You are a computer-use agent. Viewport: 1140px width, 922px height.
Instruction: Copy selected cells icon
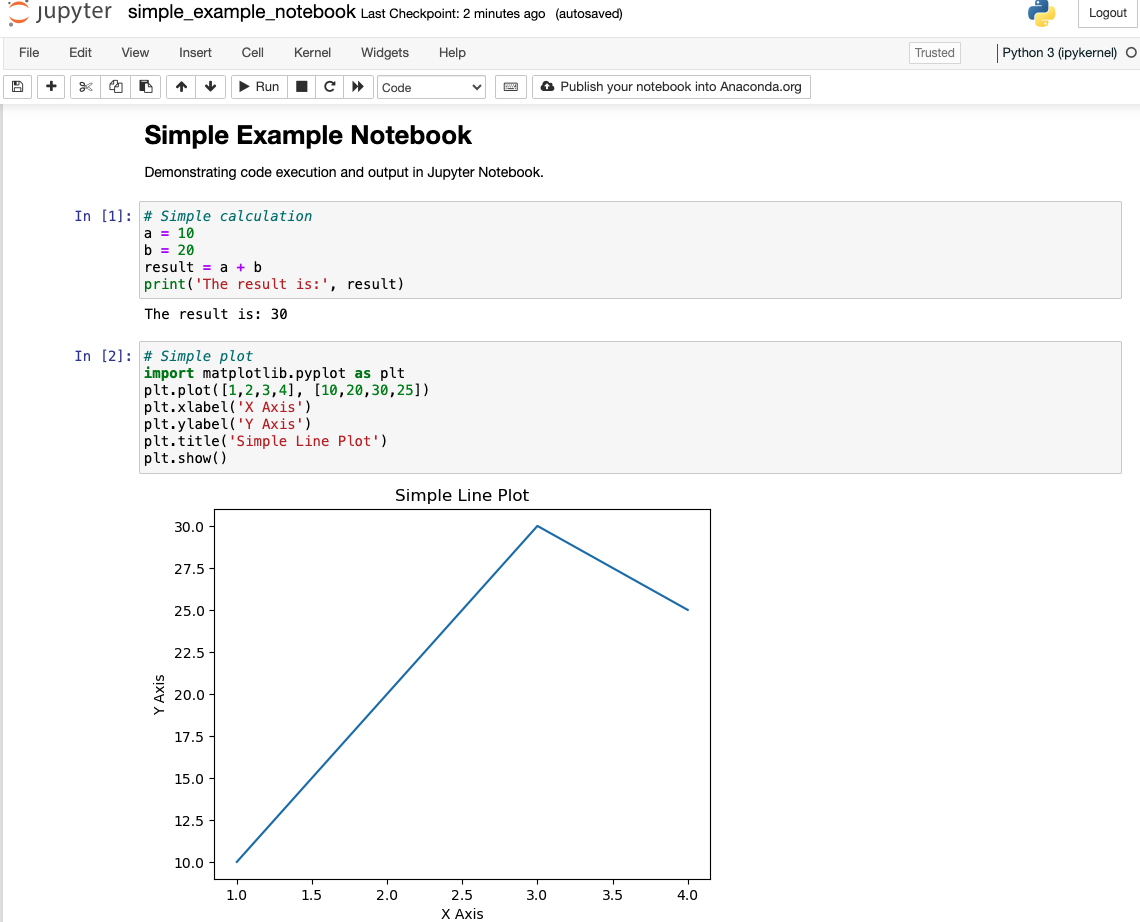[x=116, y=87]
